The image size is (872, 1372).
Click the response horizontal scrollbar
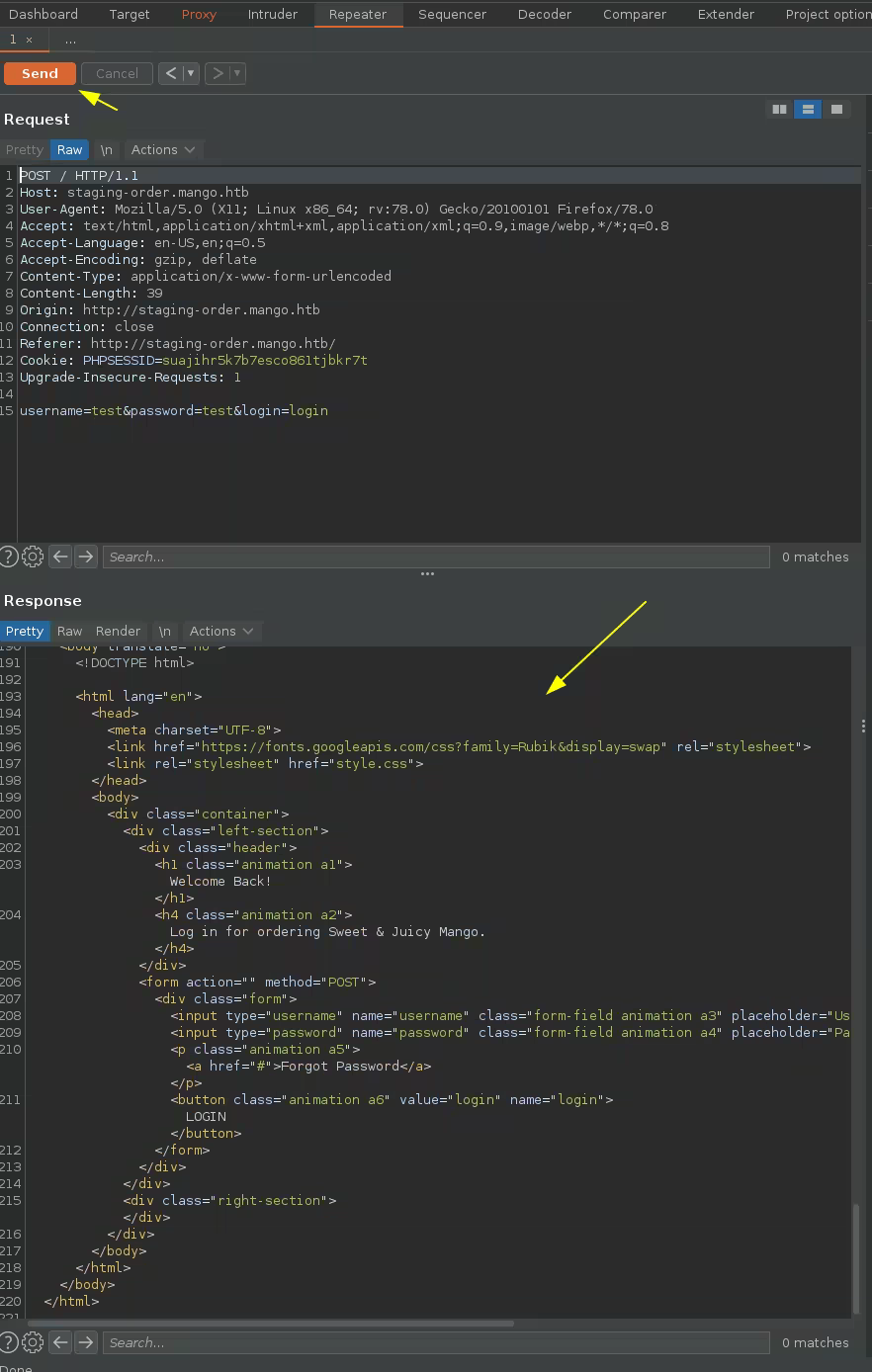coord(269,1323)
